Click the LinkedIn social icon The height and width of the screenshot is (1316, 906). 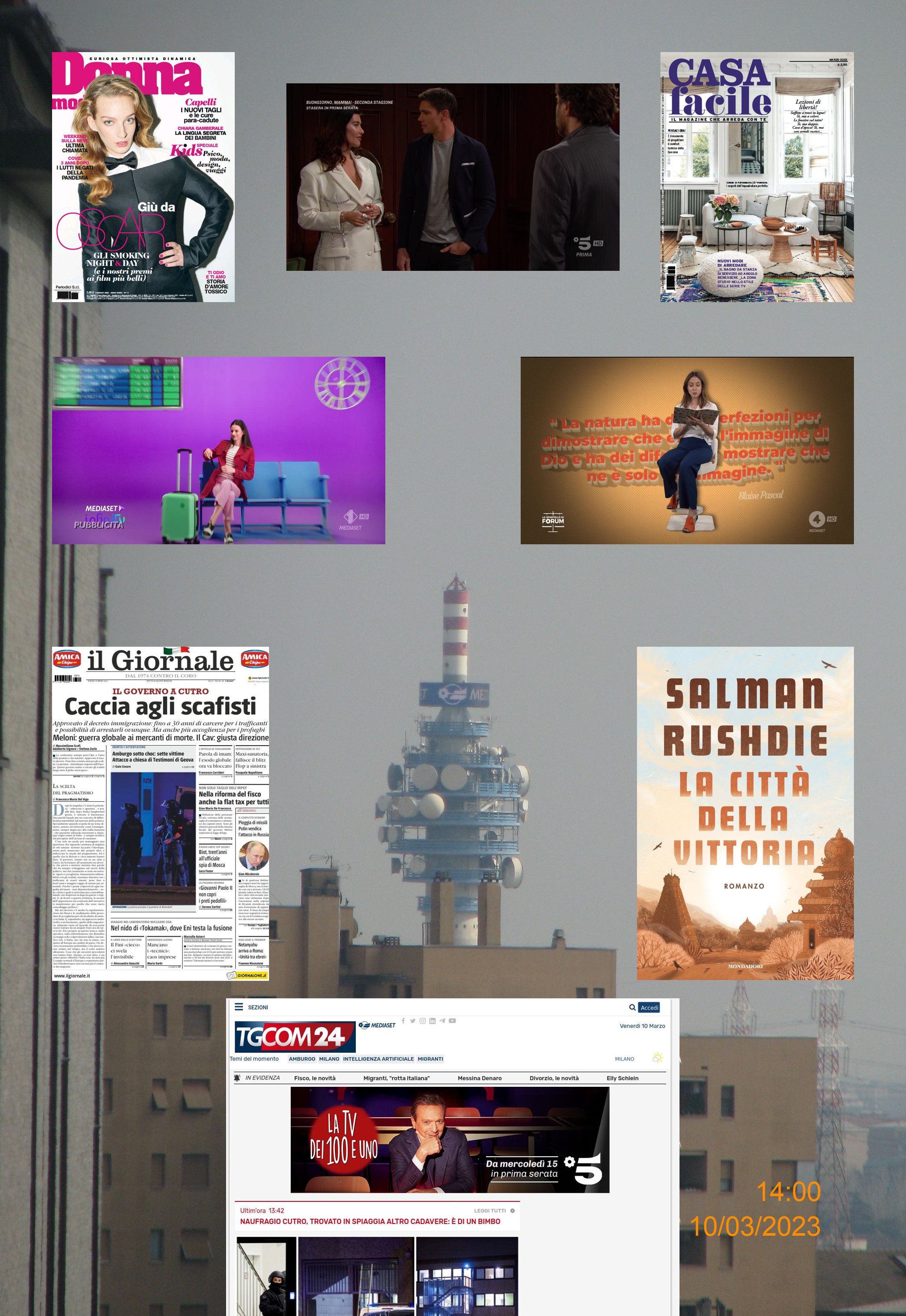click(432, 1020)
